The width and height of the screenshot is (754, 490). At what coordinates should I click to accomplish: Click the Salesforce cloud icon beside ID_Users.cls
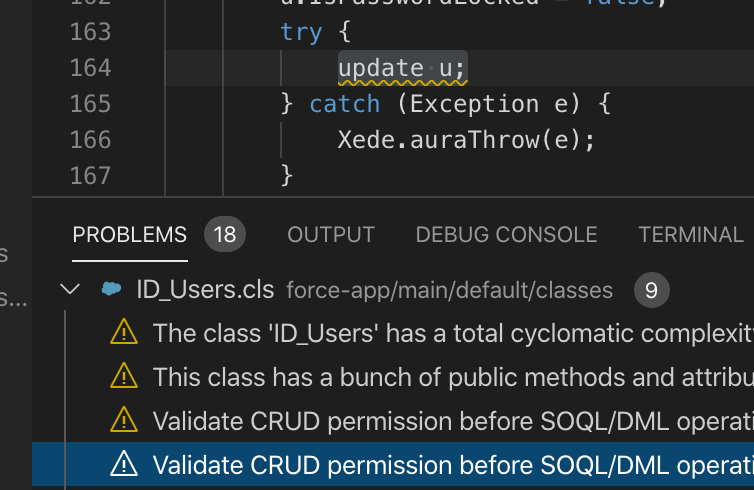(111, 290)
